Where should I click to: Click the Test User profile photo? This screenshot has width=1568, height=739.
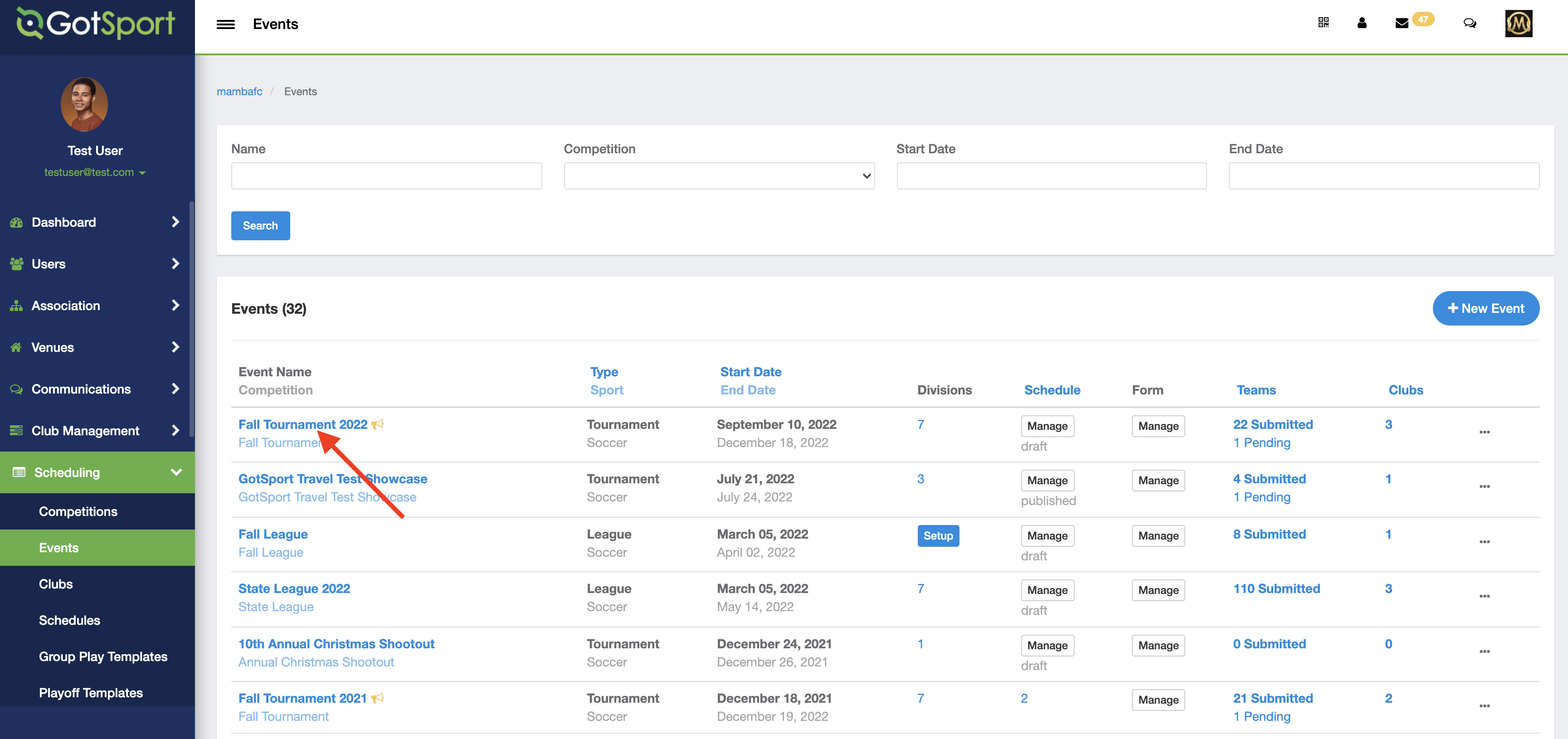pyautogui.click(x=85, y=104)
